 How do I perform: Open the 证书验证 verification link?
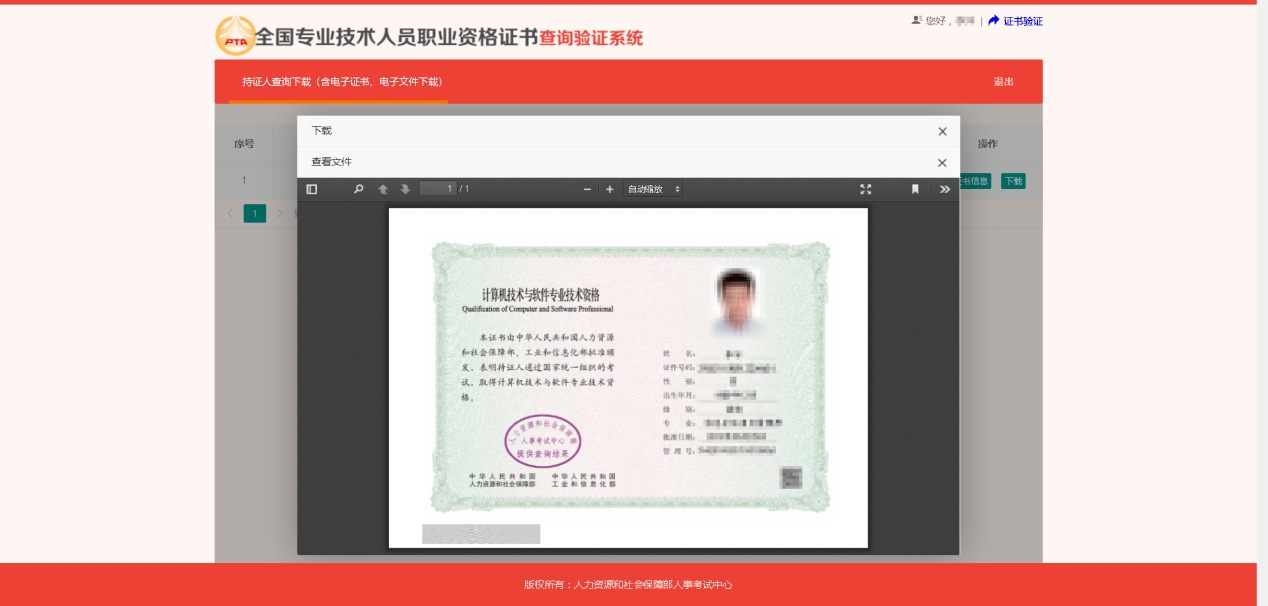[1023, 21]
